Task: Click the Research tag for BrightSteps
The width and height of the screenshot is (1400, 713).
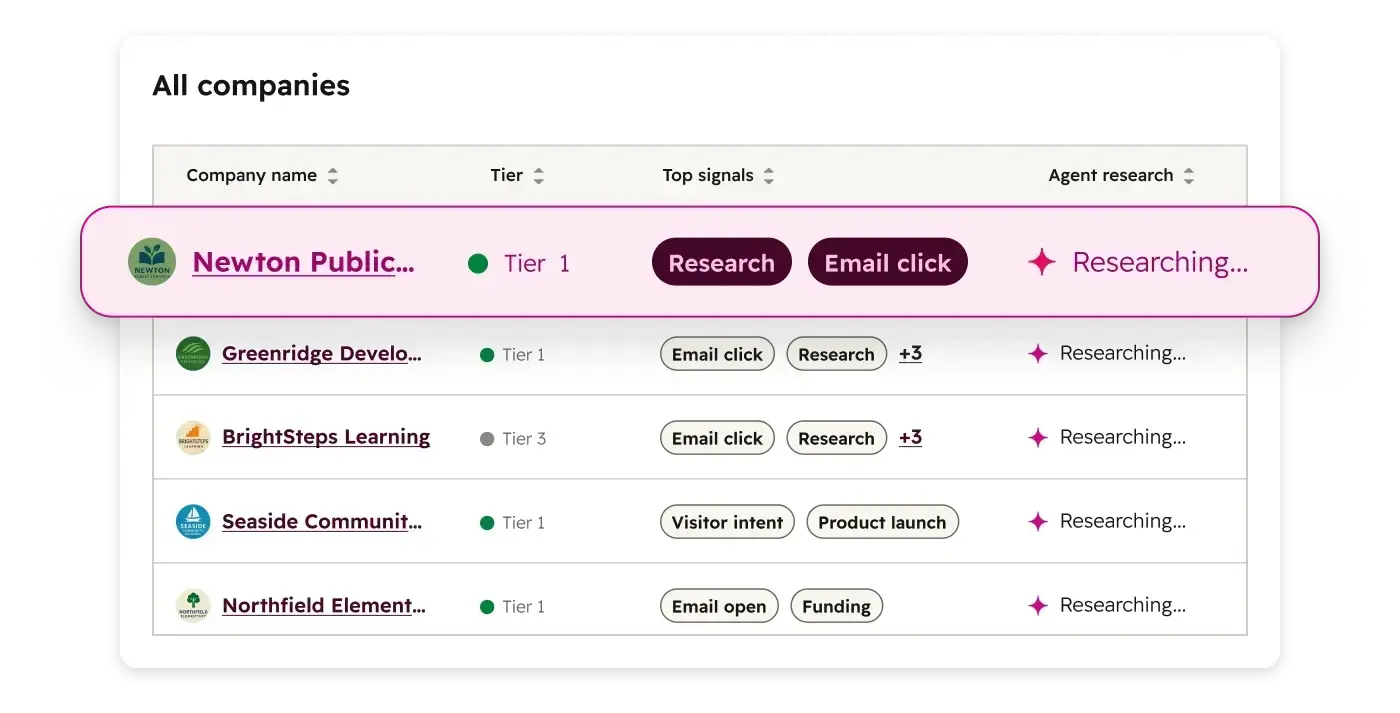Action: tap(836, 438)
